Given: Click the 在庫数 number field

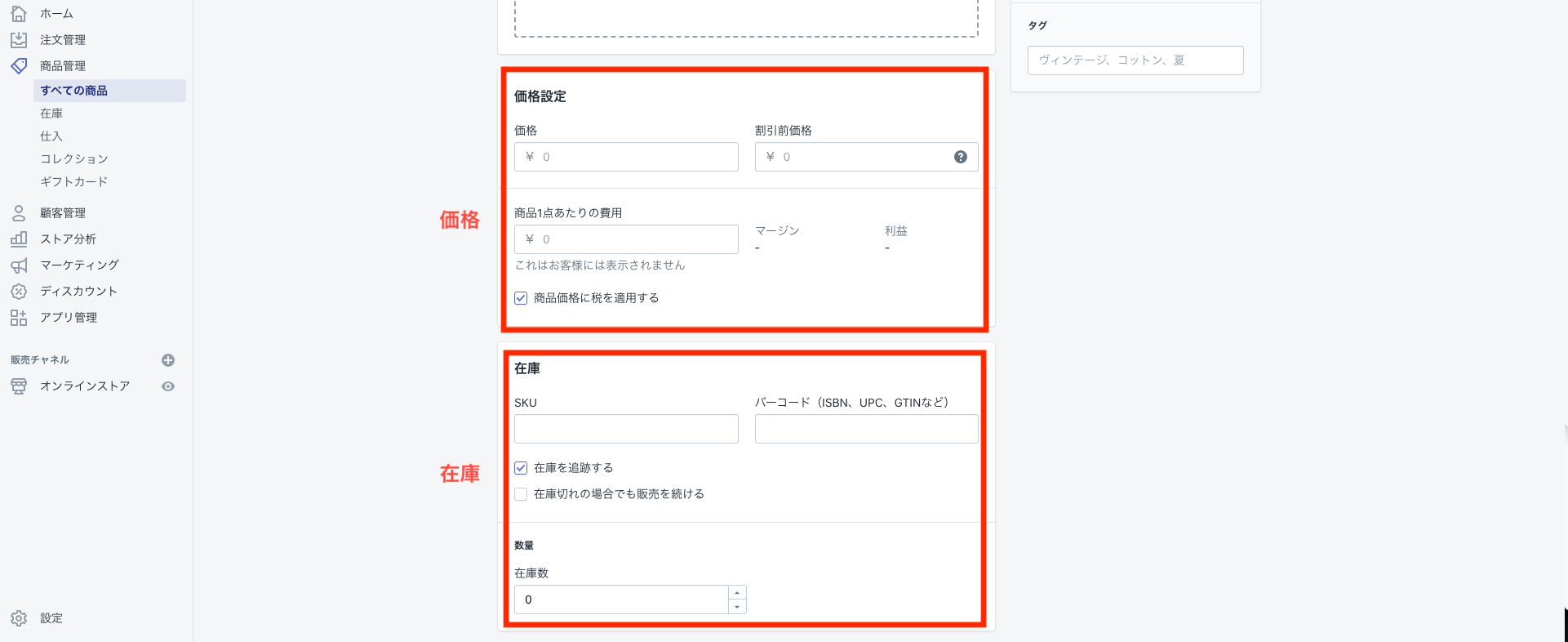Looking at the screenshot, I should coord(621,600).
